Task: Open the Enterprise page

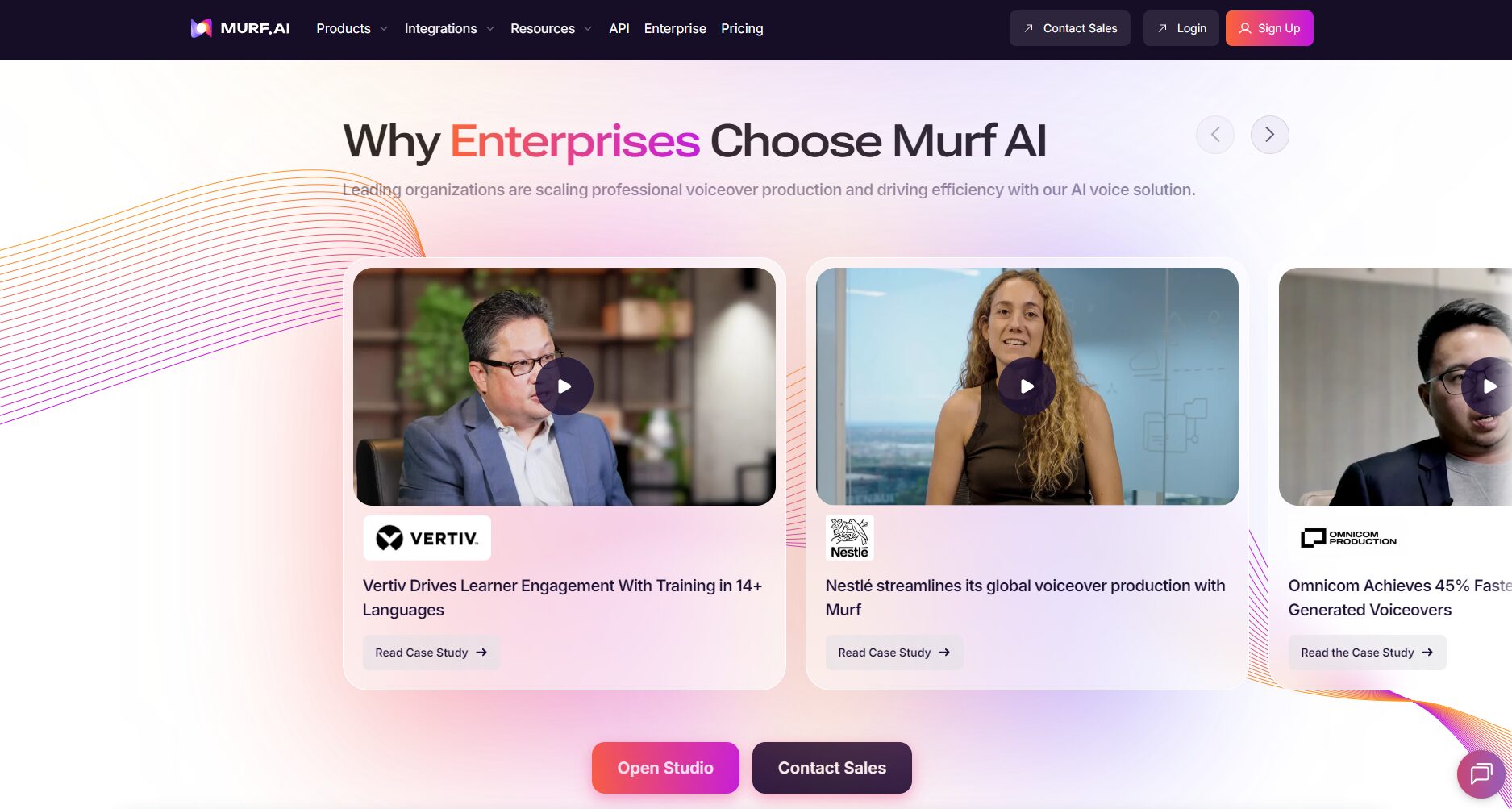Action: (675, 28)
